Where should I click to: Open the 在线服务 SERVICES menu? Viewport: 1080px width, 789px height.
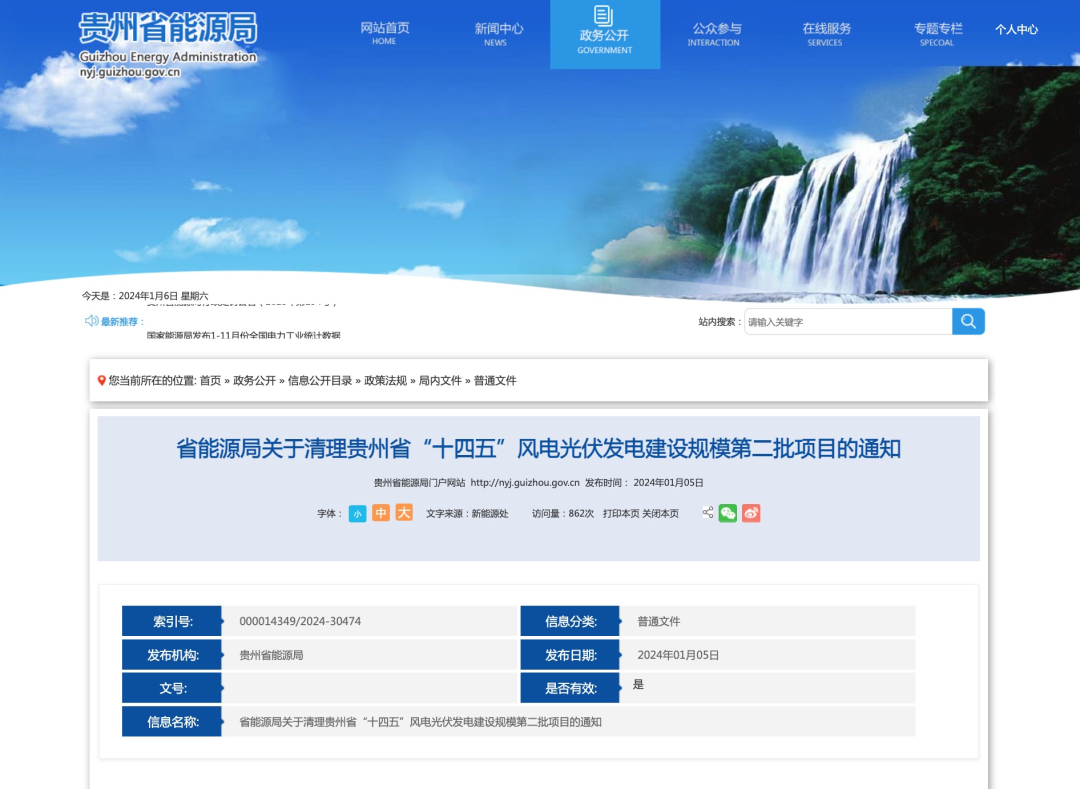click(x=826, y=34)
